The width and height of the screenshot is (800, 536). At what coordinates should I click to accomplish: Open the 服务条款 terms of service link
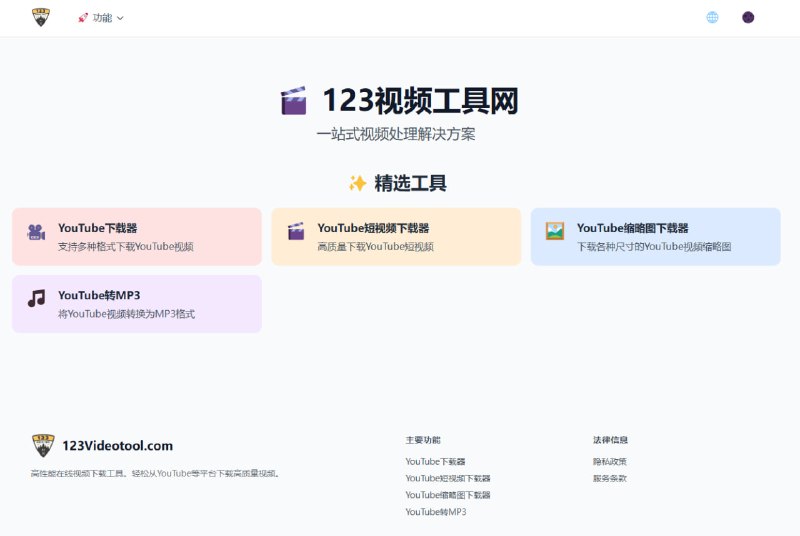[610, 479]
